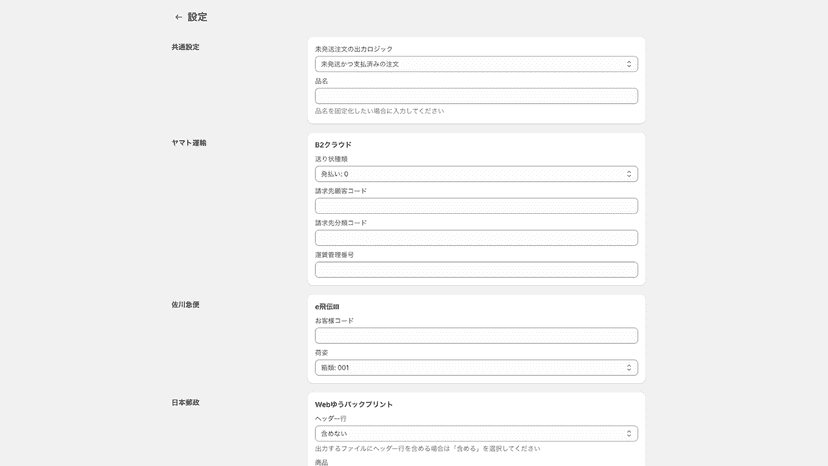This screenshot has height=466, width=828.
Task: Go back using the arrow beside 設定
Action: 178,17
